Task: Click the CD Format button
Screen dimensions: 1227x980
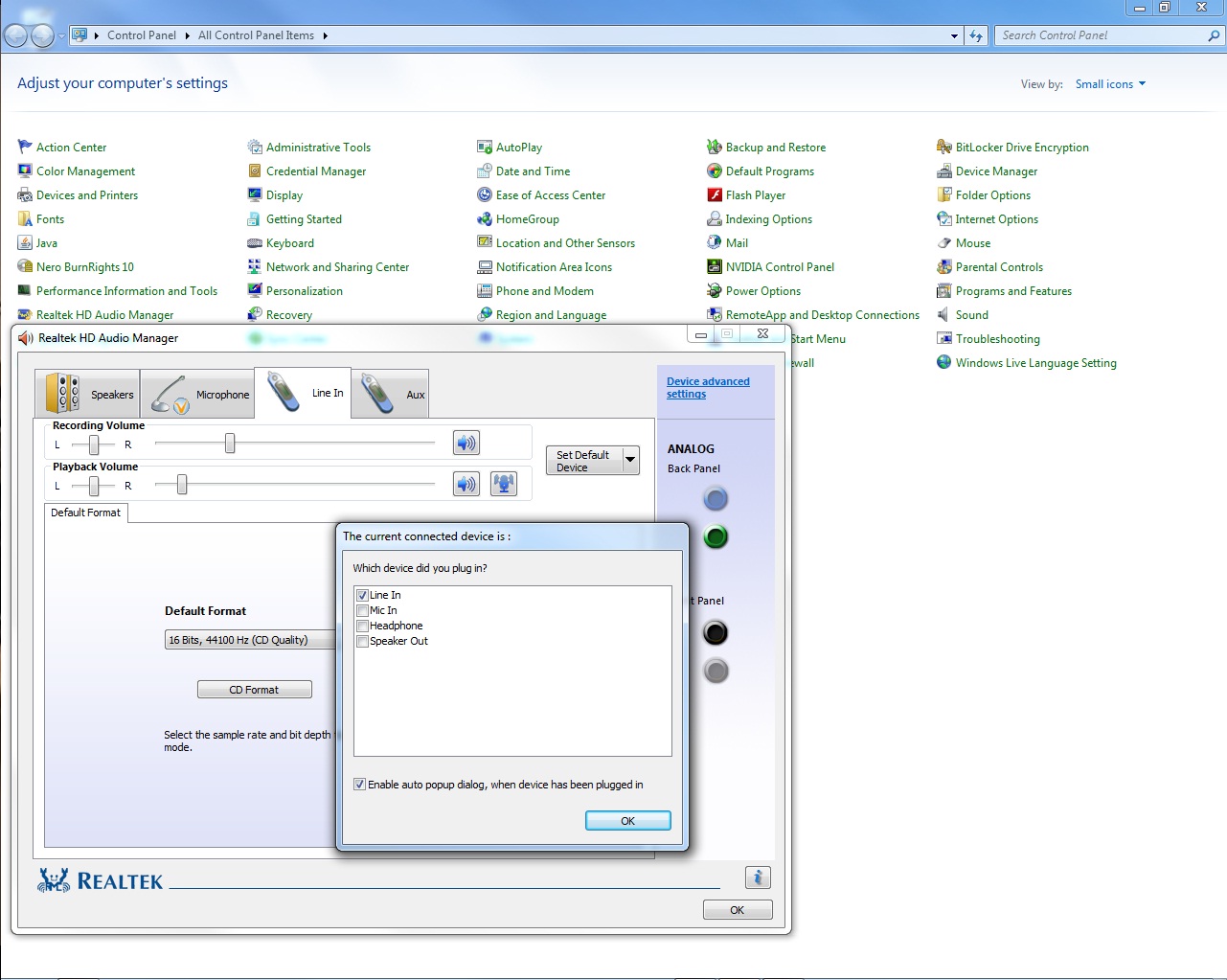Action: (x=255, y=690)
